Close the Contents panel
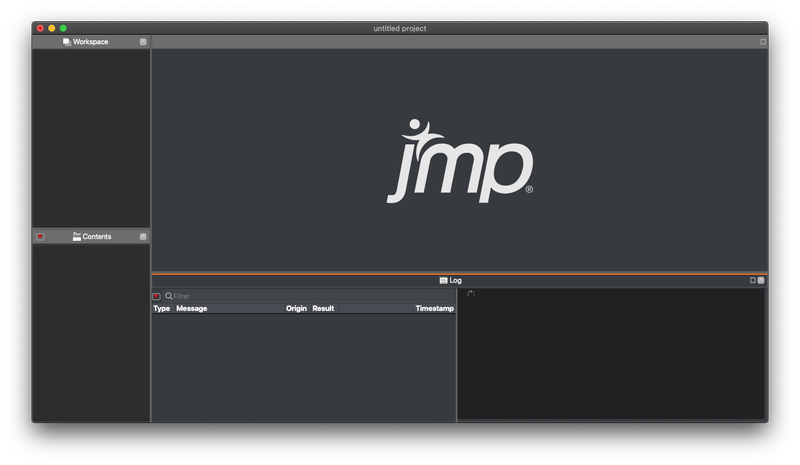This screenshot has width=800, height=465. 143,236
